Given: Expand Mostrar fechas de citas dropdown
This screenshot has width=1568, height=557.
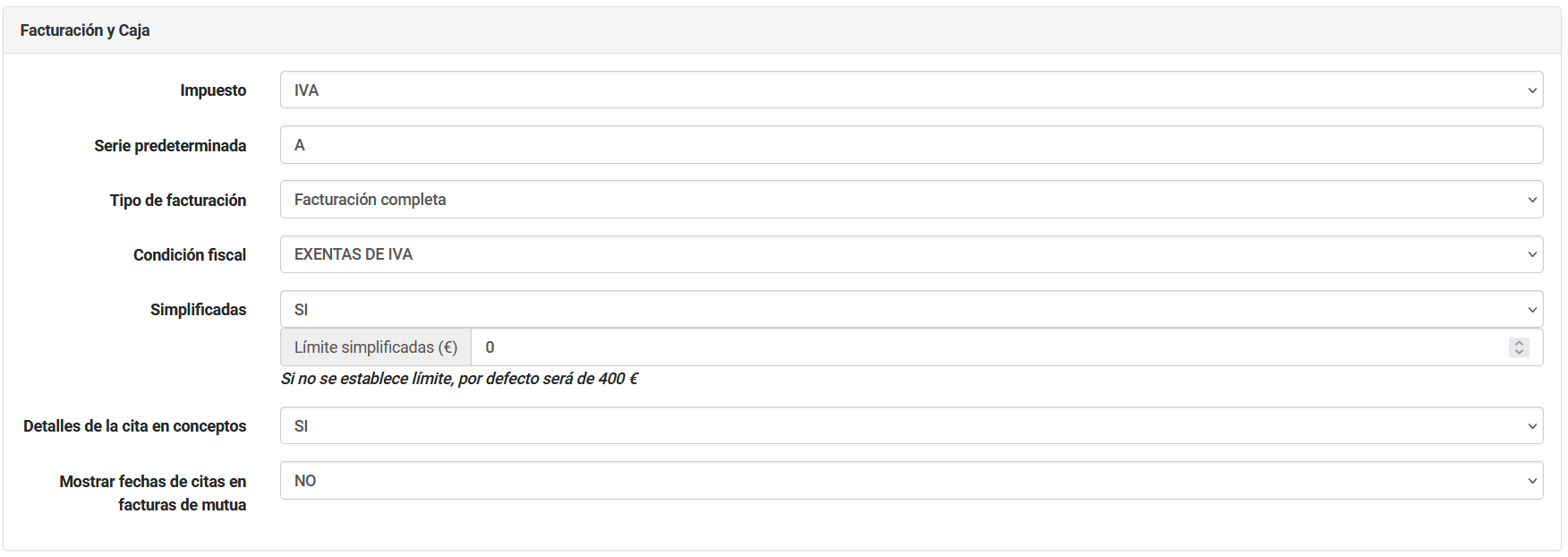Looking at the screenshot, I should [911, 481].
